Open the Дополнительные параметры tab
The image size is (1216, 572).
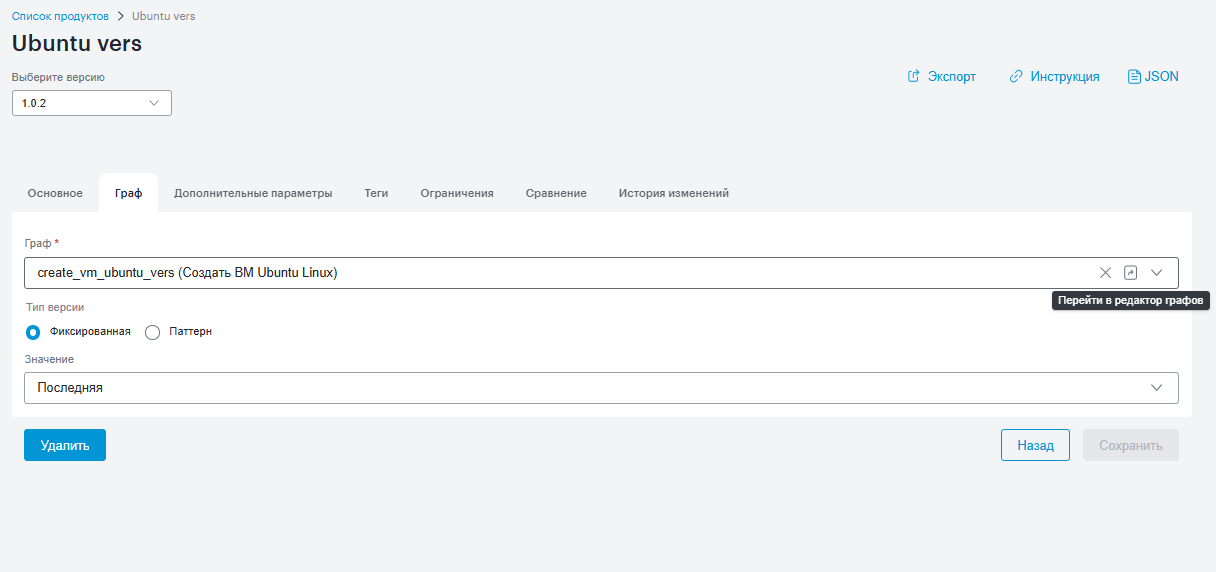[253, 193]
